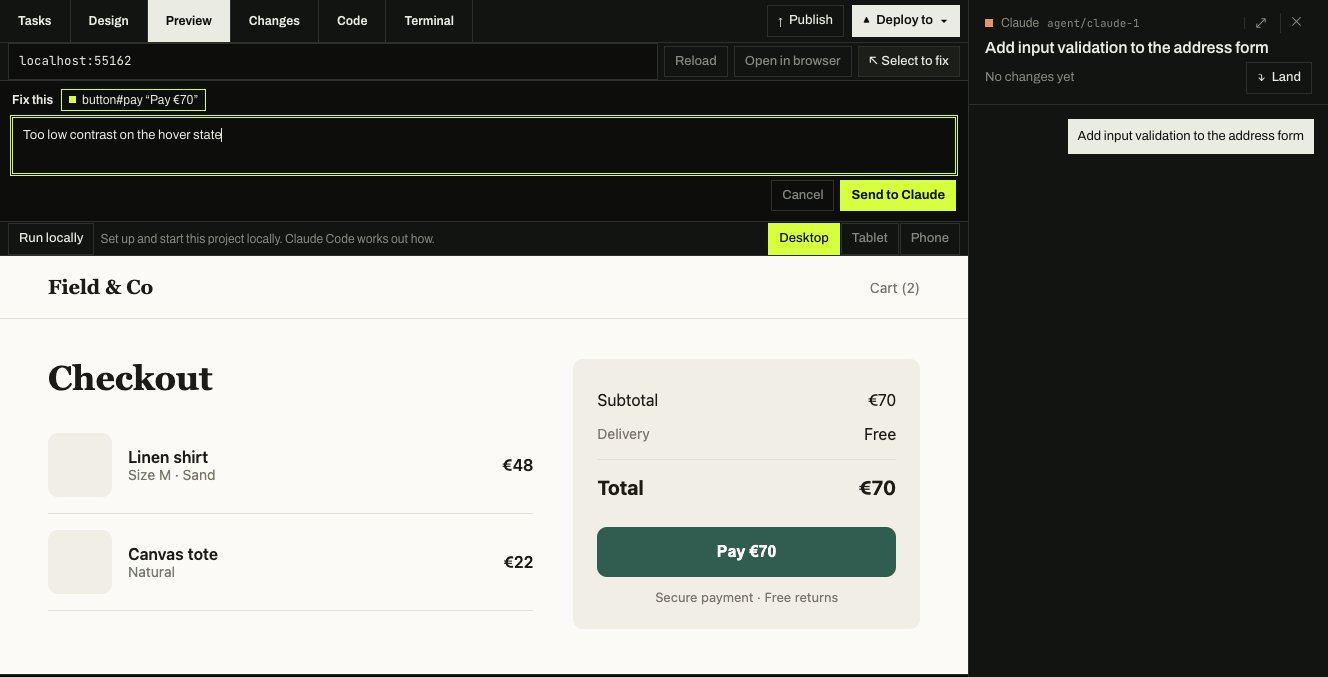Select the Desktop viewport
This screenshot has height=677, width=1328.
[x=804, y=238]
